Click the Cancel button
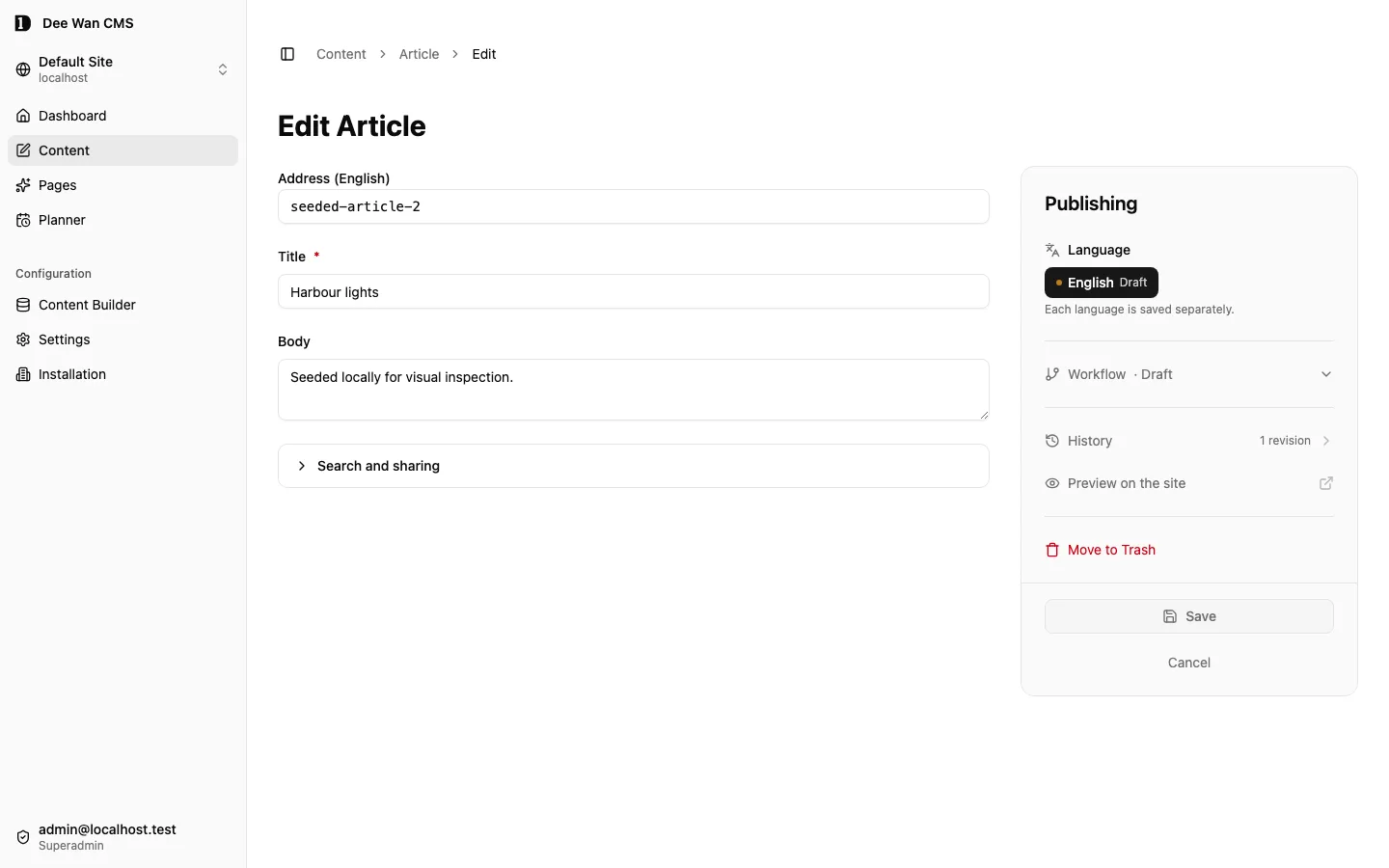The height and width of the screenshot is (868, 1389). 1189,663
